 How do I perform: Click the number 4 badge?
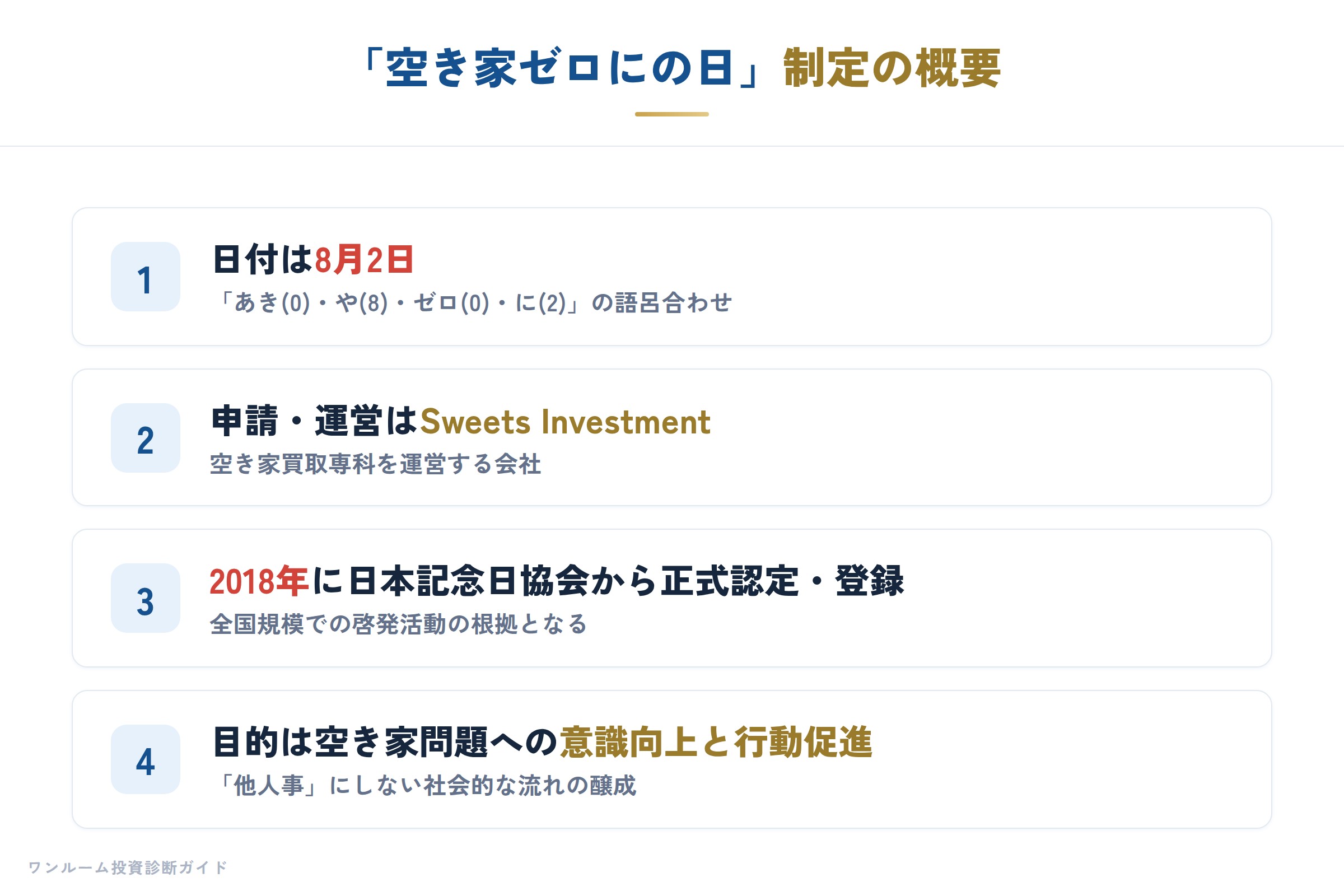(146, 759)
